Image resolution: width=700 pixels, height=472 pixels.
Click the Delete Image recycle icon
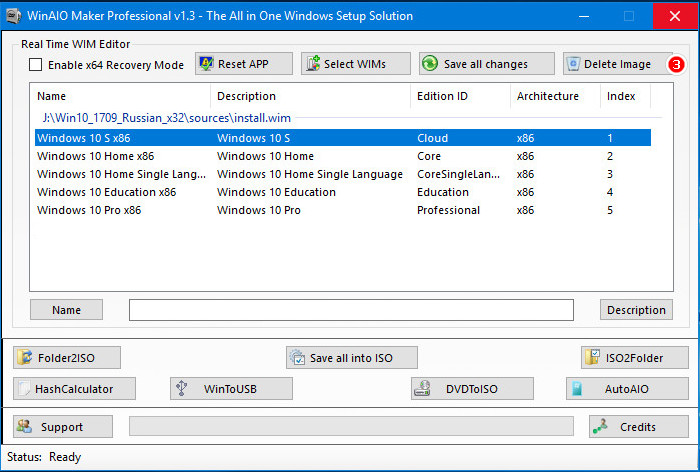pyautogui.click(x=573, y=64)
